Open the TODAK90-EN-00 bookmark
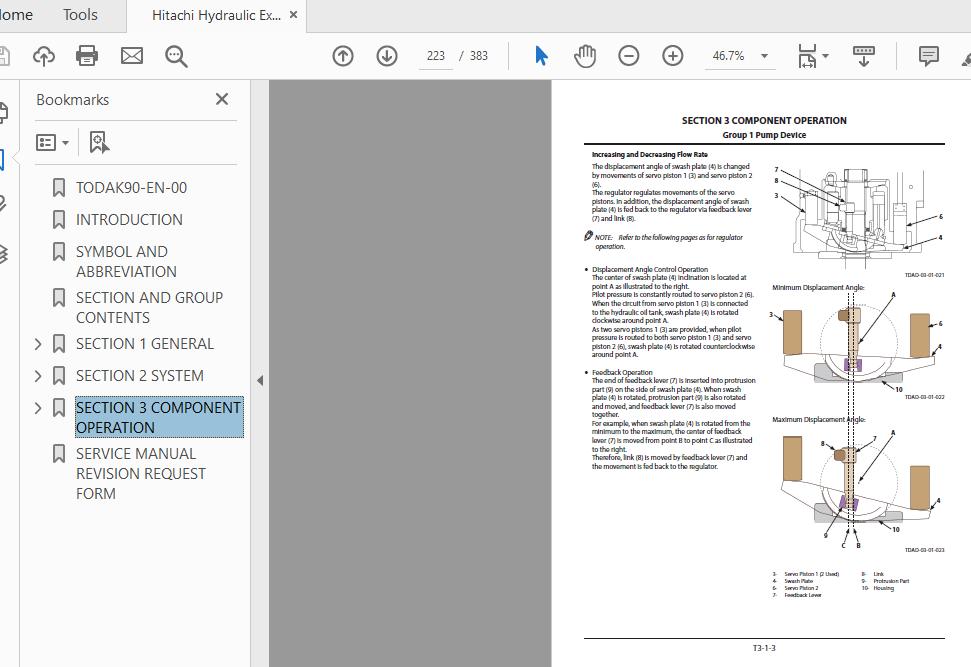This screenshot has height=667, width=971. [131, 188]
